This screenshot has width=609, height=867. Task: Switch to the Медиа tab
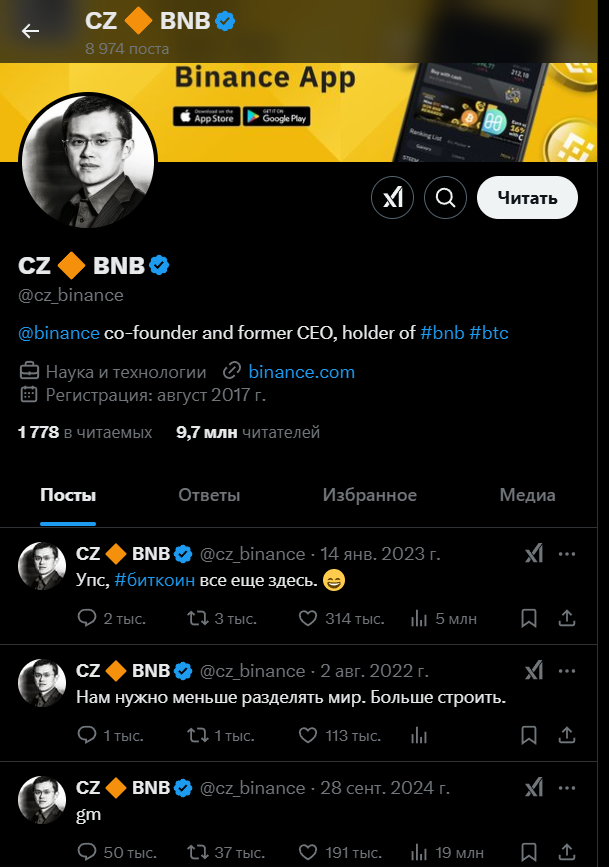tap(527, 495)
